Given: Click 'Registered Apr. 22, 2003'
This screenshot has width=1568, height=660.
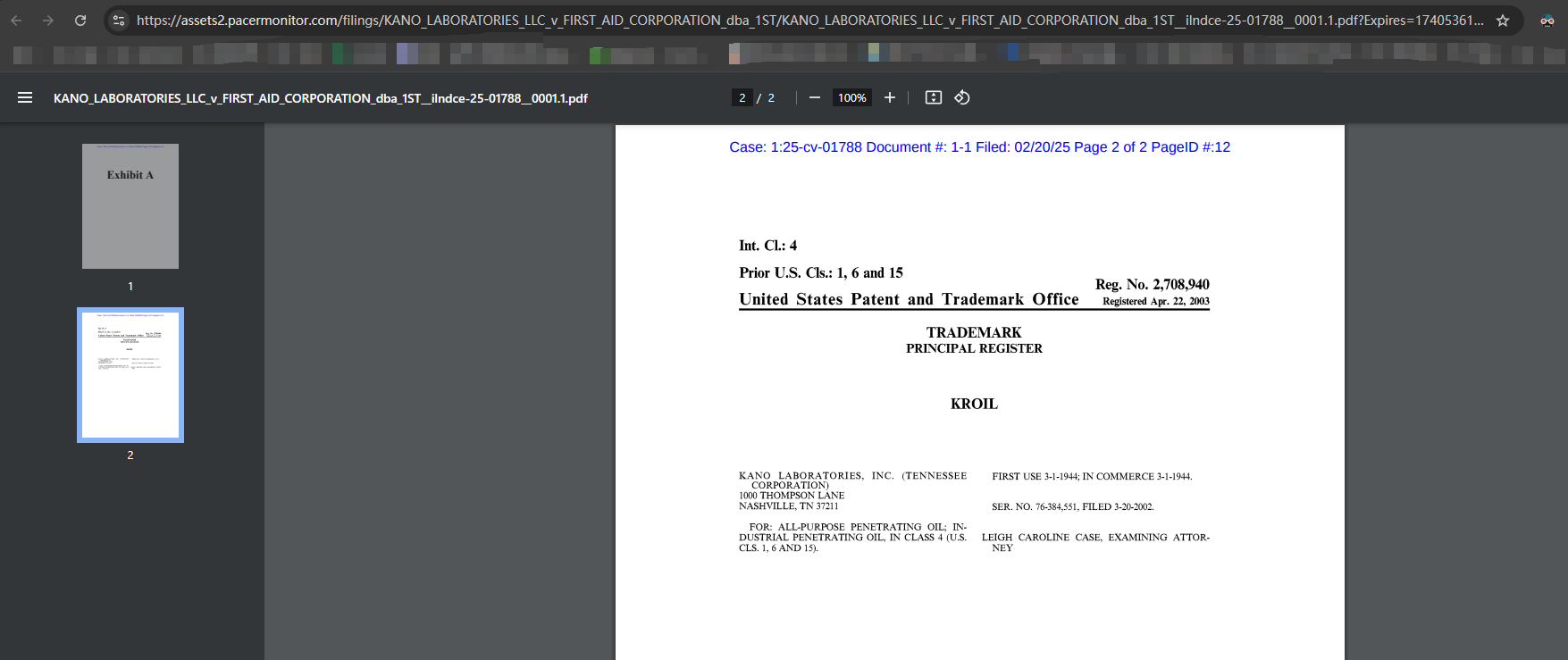Looking at the screenshot, I should 1156,302.
